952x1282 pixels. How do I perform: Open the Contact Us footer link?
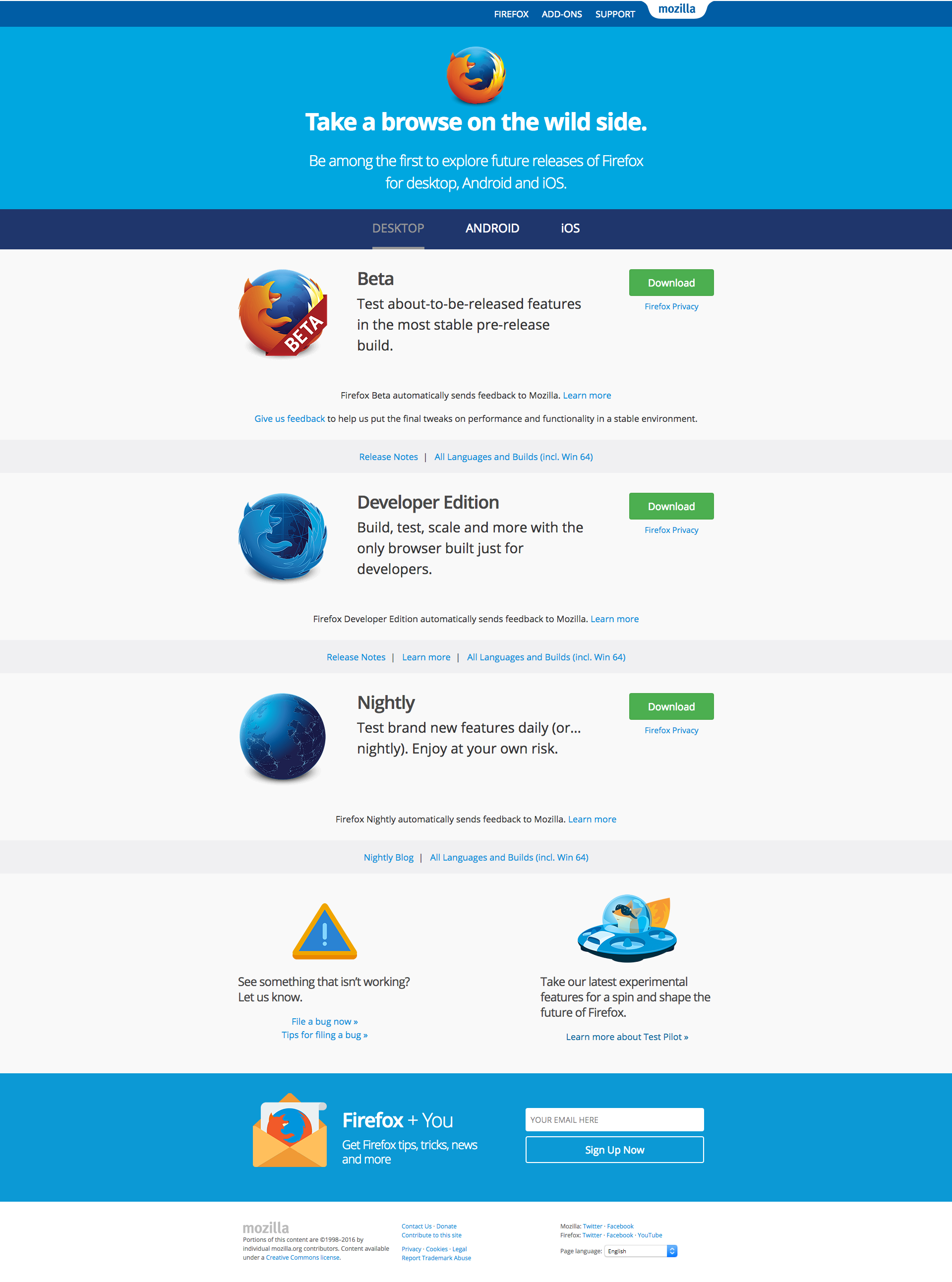[x=416, y=1226]
